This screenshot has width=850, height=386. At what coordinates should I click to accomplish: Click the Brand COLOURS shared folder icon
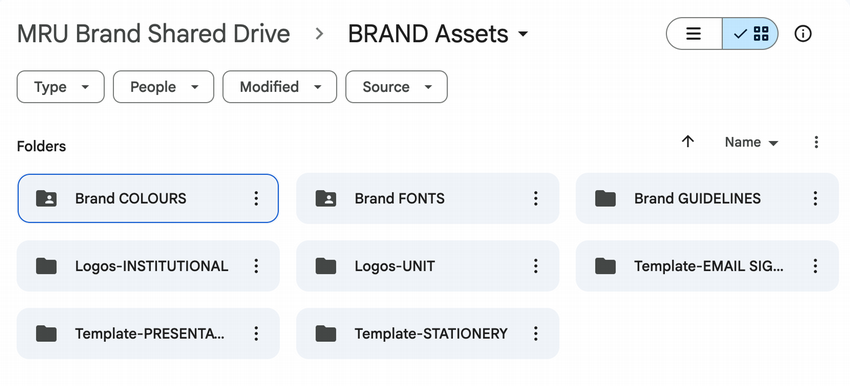tap(47, 198)
